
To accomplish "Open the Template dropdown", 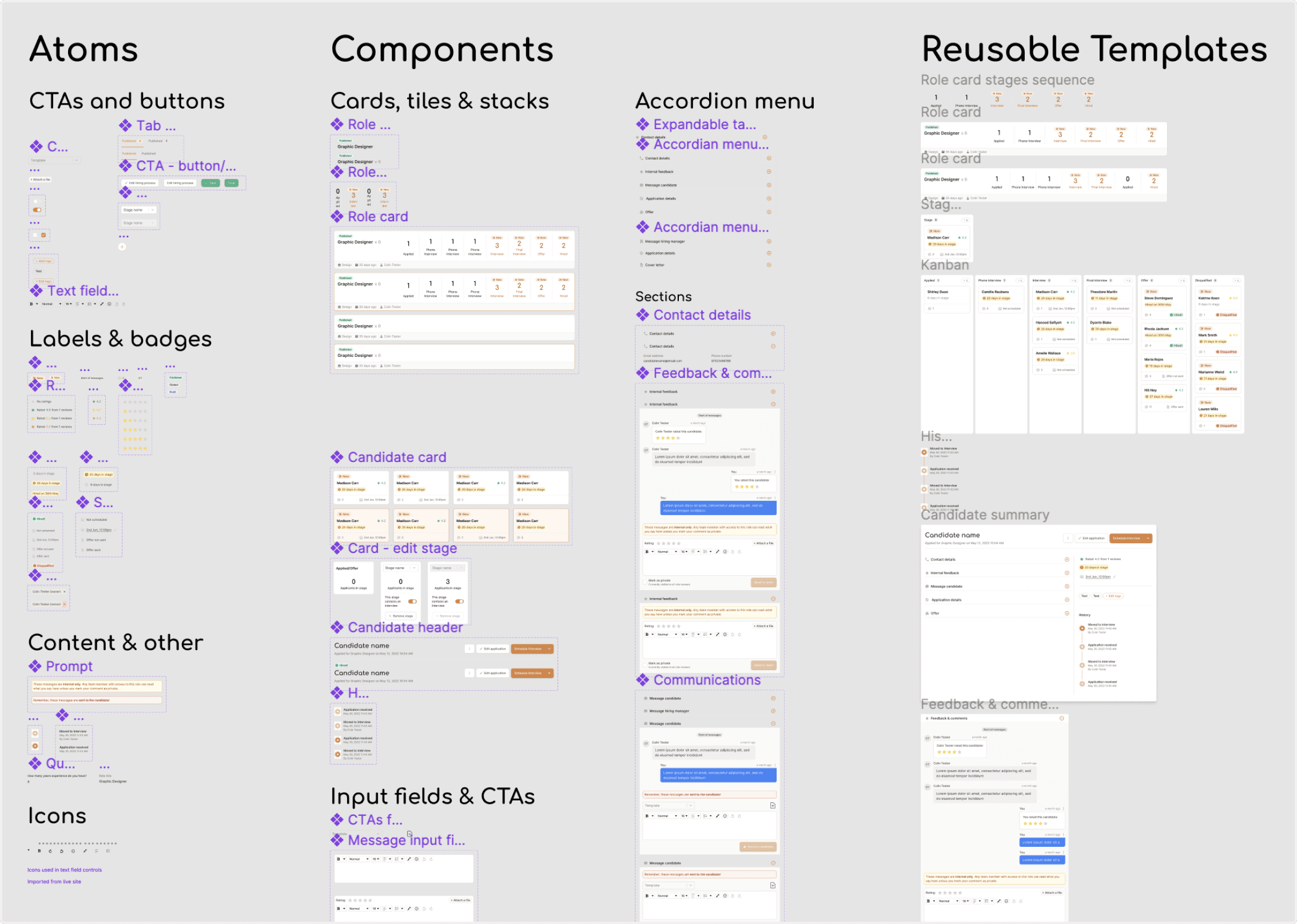I will coord(55,160).
